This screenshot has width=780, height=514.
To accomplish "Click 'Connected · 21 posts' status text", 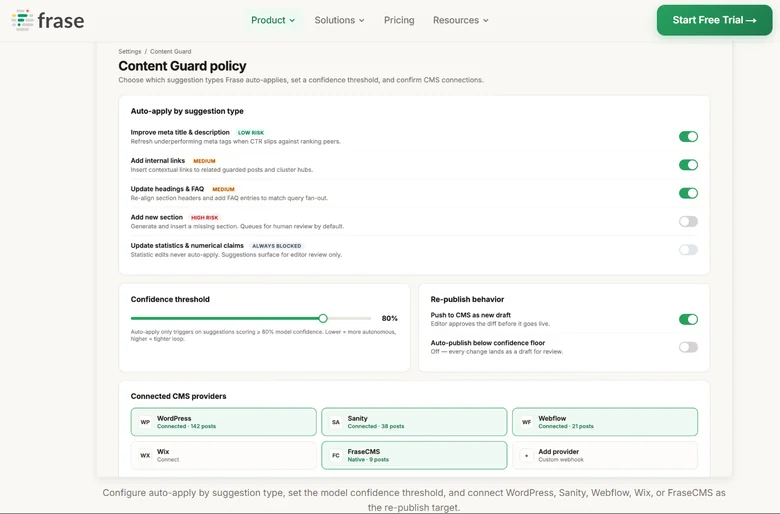I will [566, 426].
